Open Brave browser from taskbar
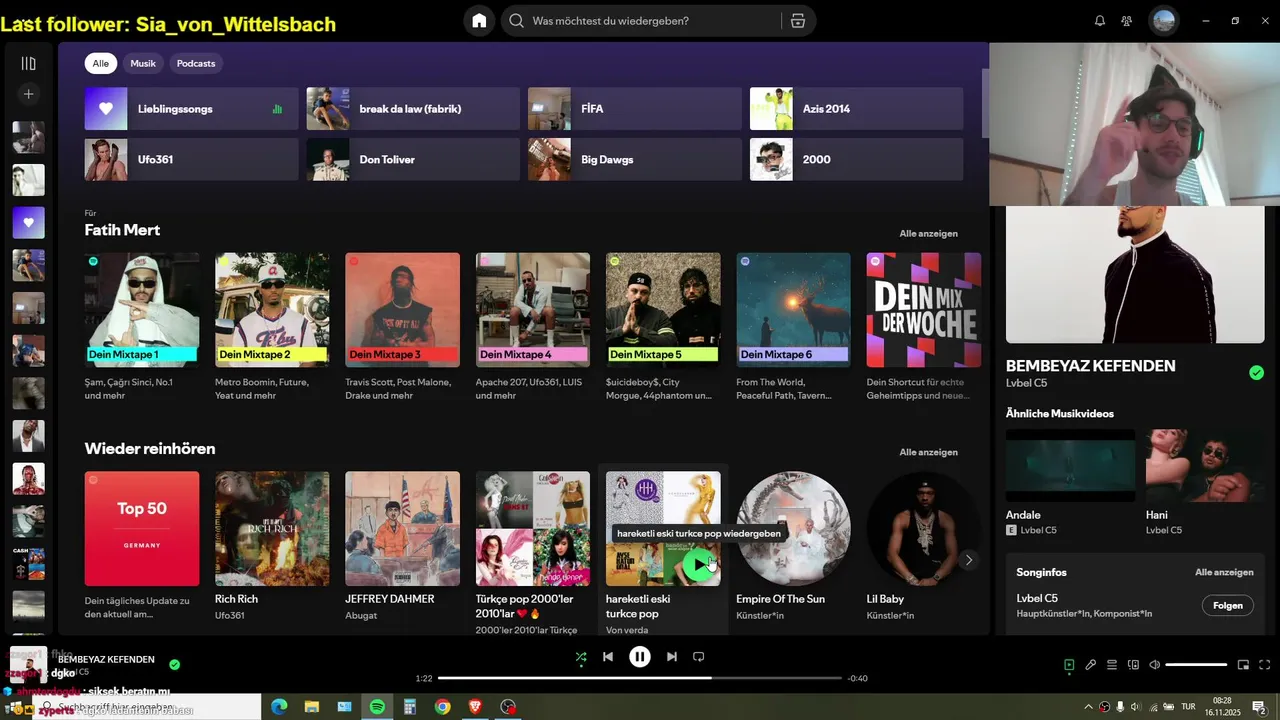1280x720 pixels. pyautogui.click(x=475, y=707)
